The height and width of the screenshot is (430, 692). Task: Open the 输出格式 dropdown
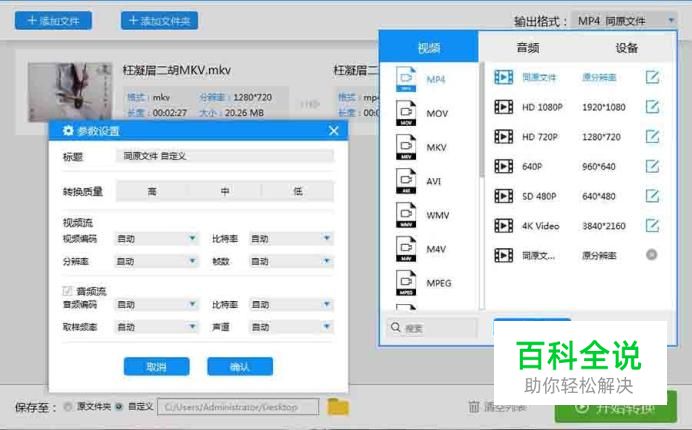(x=624, y=20)
